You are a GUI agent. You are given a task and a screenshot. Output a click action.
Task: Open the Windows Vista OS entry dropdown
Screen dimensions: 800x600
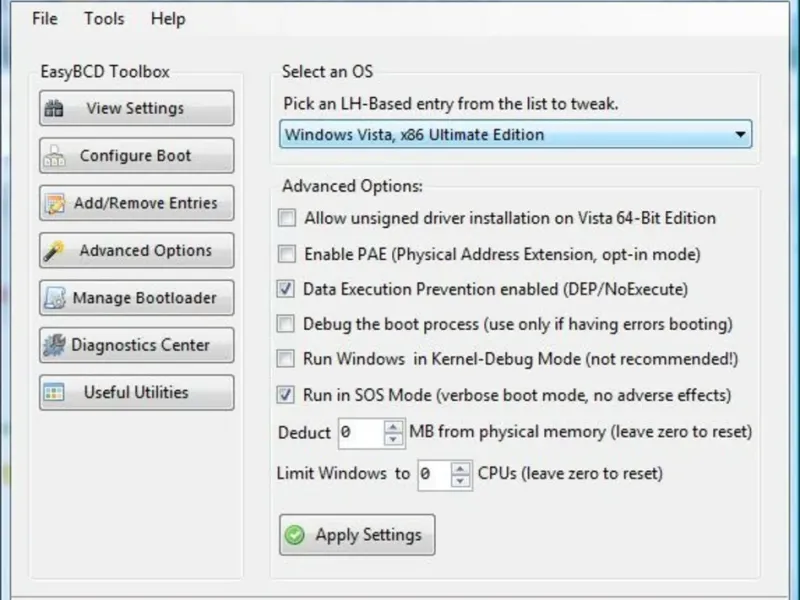coord(740,134)
